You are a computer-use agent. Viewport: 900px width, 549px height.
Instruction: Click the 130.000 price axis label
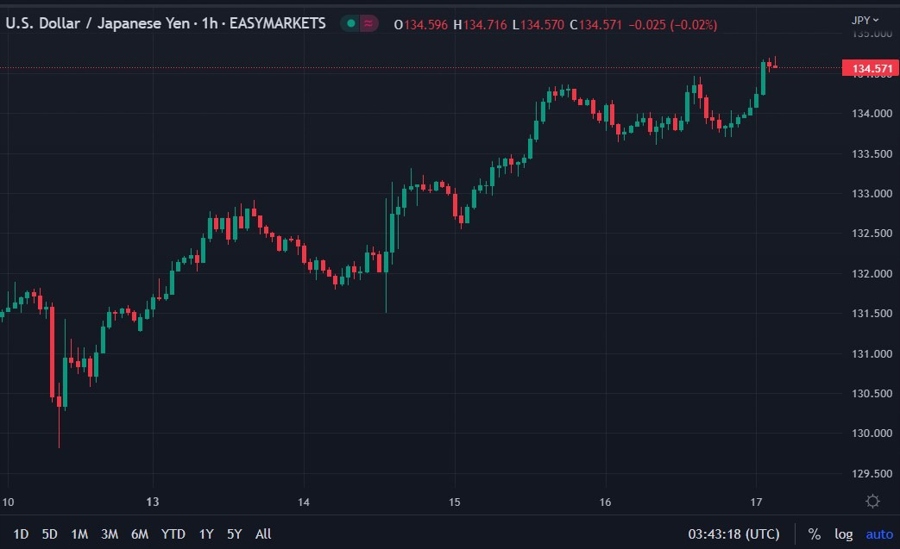[x=872, y=433]
